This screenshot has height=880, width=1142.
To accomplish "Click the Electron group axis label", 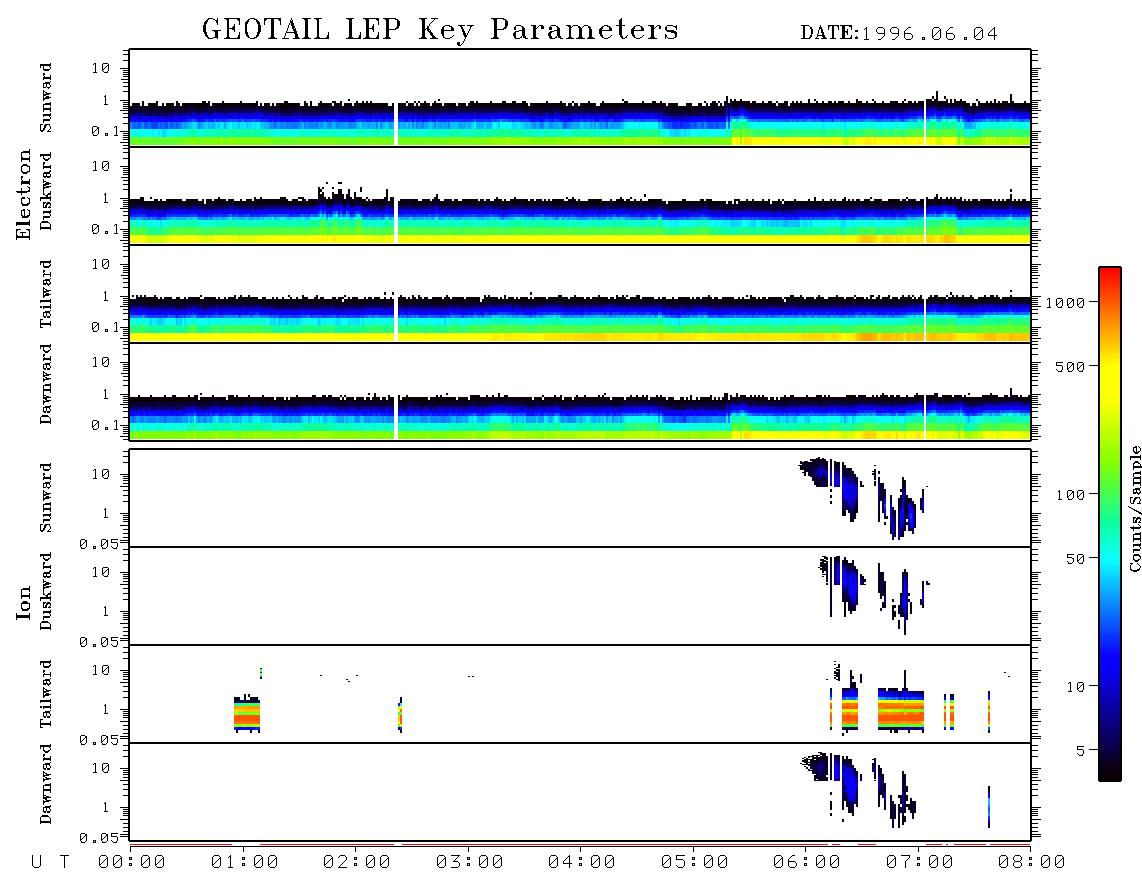I will click(24, 195).
